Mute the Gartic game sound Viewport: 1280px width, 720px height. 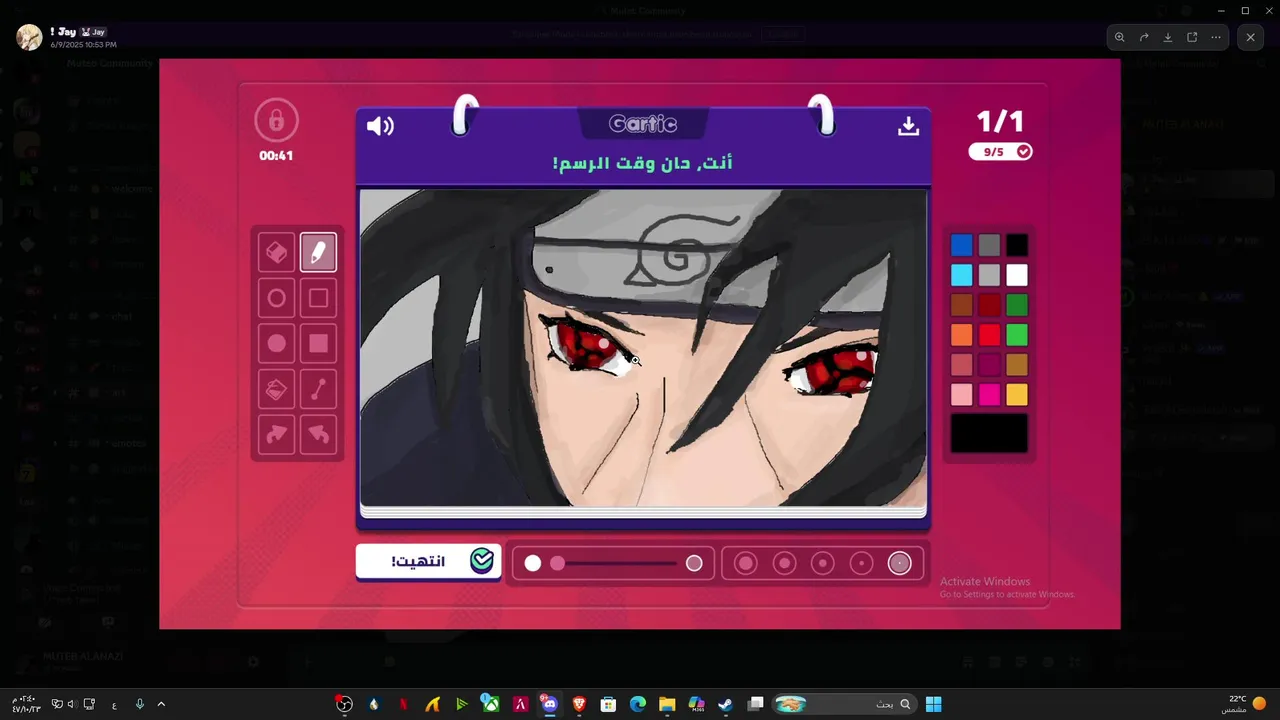[x=380, y=126]
